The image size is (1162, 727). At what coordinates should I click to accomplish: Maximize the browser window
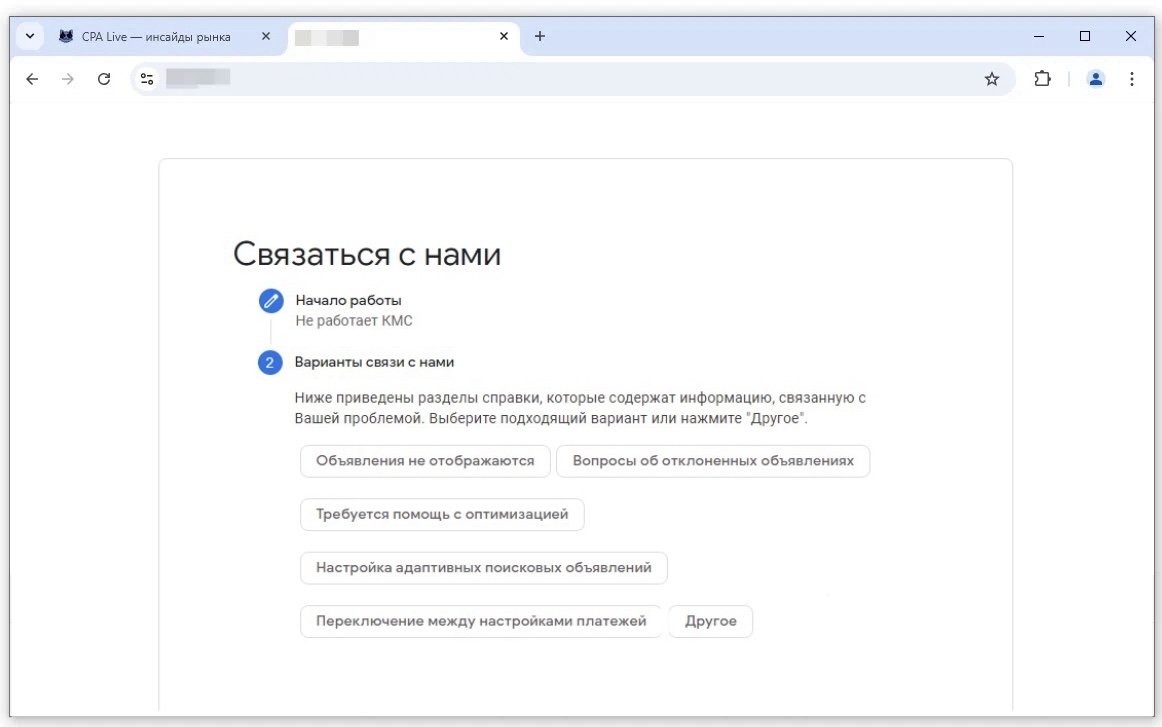point(1085,36)
